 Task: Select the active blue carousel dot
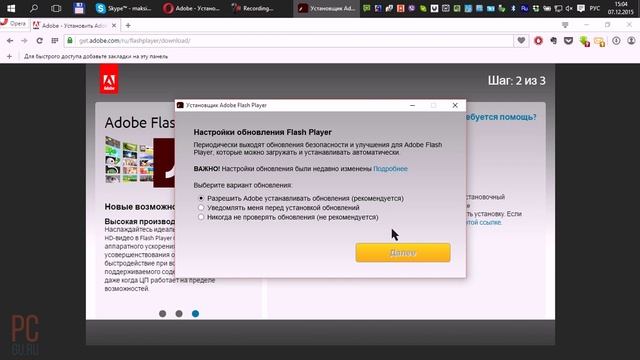(x=196, y=313)
